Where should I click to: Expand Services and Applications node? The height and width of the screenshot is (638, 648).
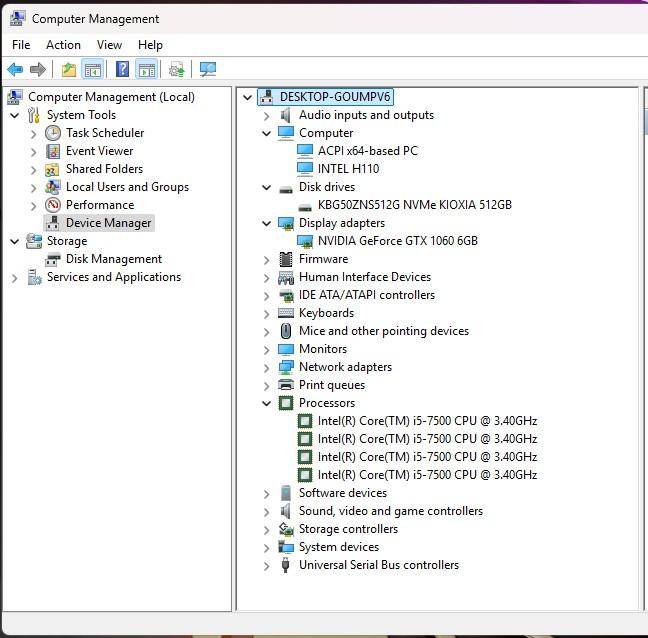click(14, 278)
